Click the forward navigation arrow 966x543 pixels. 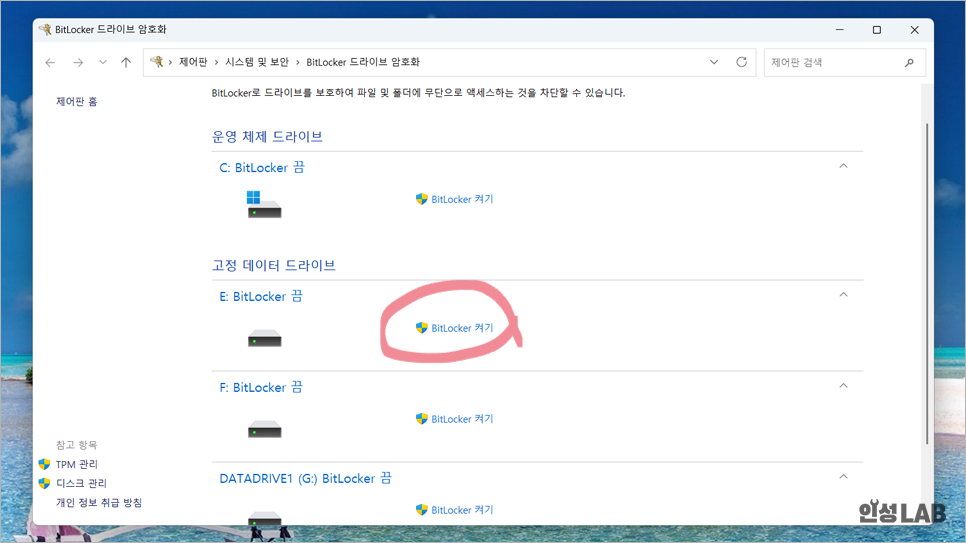pyautogui.click(x=78, y=62)
